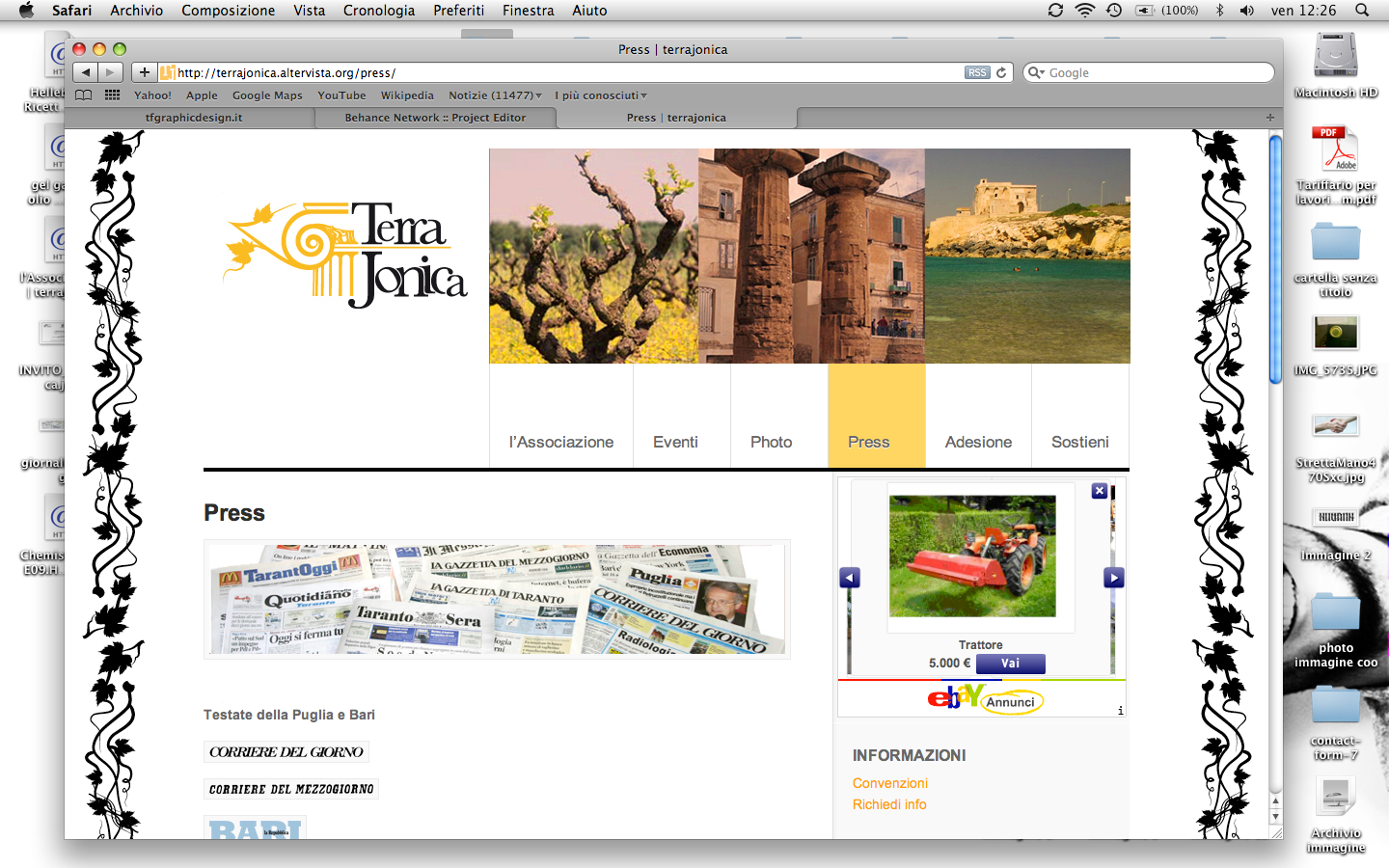The image size is (1389, 868).
Task: Switch to Behance Network Project Editor tab
Action: (x=435, y=118)
